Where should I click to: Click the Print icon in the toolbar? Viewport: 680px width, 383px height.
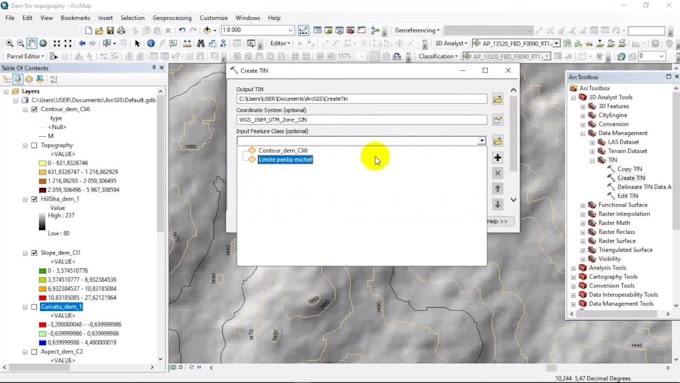[x=121, y=30]
